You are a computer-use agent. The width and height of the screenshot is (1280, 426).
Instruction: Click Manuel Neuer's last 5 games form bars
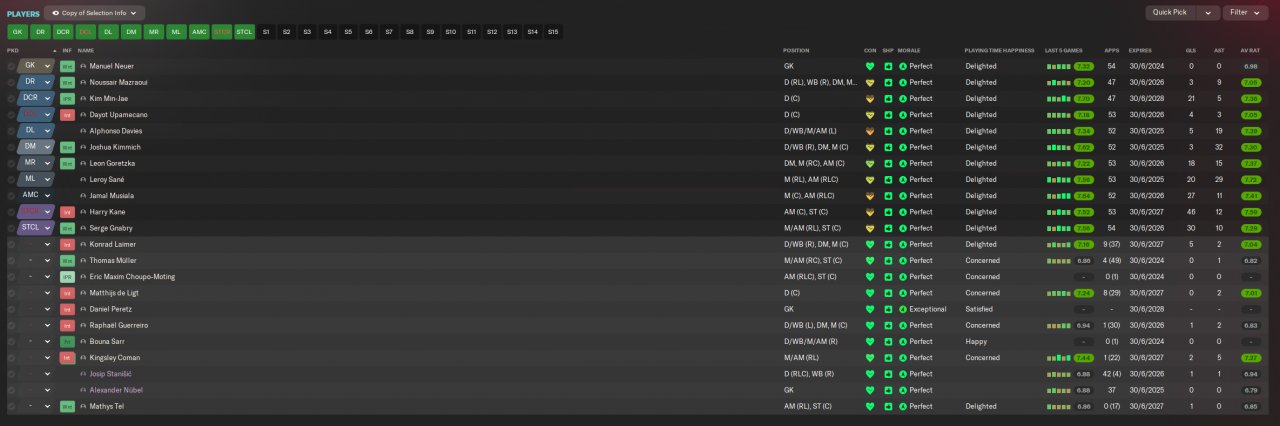click(x=1058, y=67)
